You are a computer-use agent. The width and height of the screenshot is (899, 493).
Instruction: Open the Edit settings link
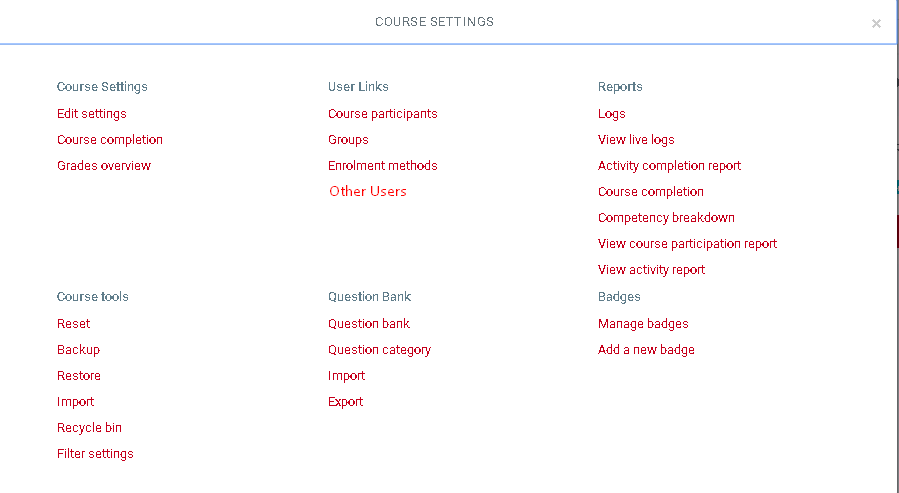(92, 114)
